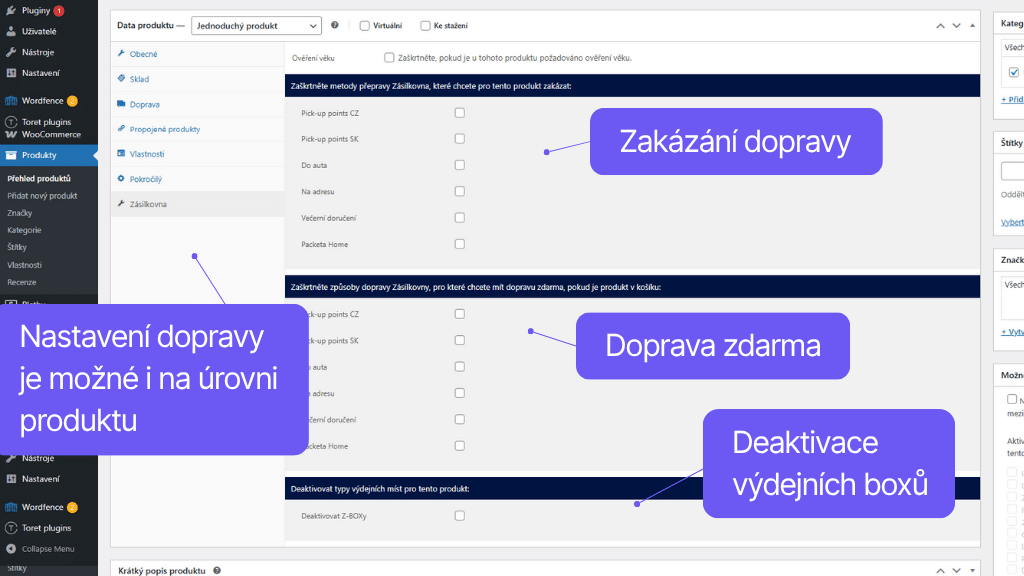This screenshot has width=1024, height=576.
Task: Select the Zásilkovna product data tab
Action: pyautogui.click(x=148, y=204)
